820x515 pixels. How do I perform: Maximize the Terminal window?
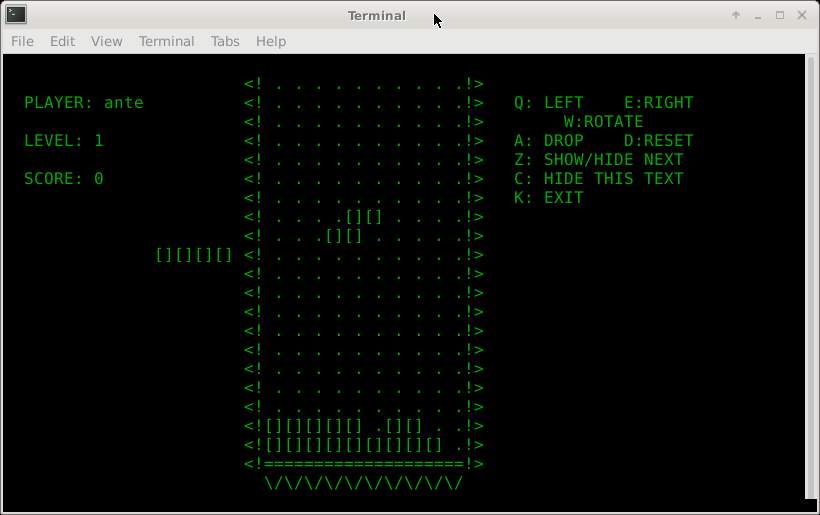tap(780, 15)
